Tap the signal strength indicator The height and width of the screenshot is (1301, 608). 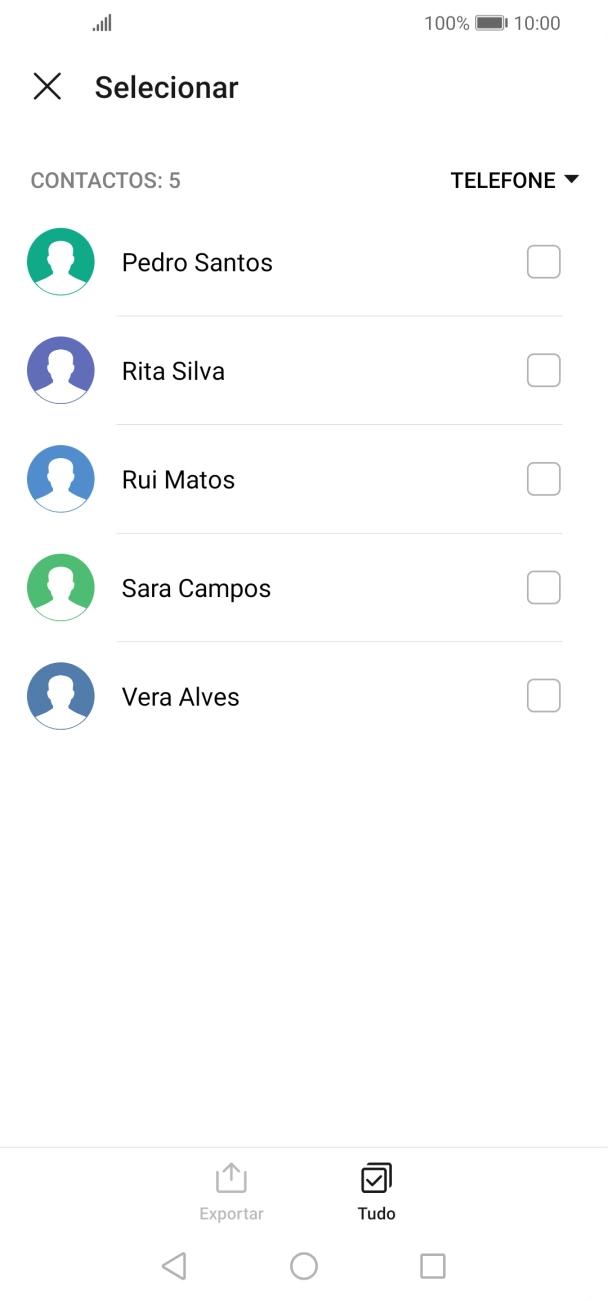[100, 22]
